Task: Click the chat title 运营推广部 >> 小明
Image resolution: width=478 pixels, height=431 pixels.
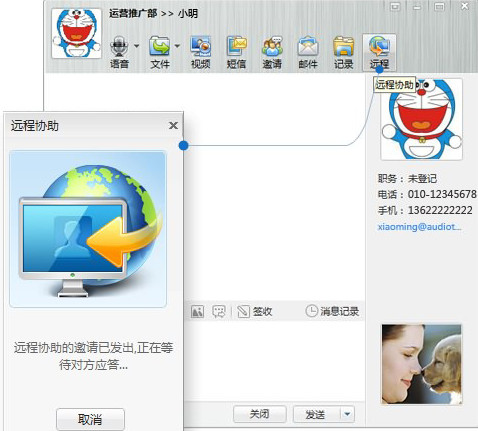Action: click(x=153, y=14)
